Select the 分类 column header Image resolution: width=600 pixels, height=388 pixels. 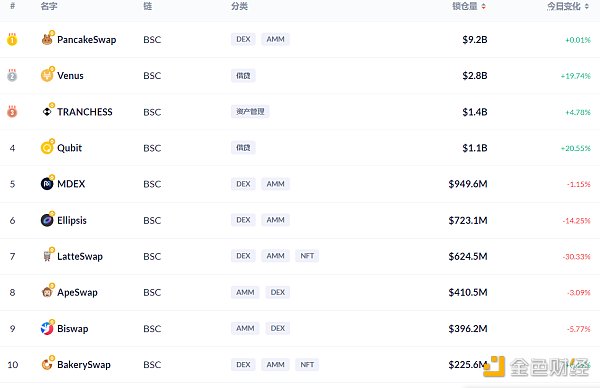click(x=240, y=6)
